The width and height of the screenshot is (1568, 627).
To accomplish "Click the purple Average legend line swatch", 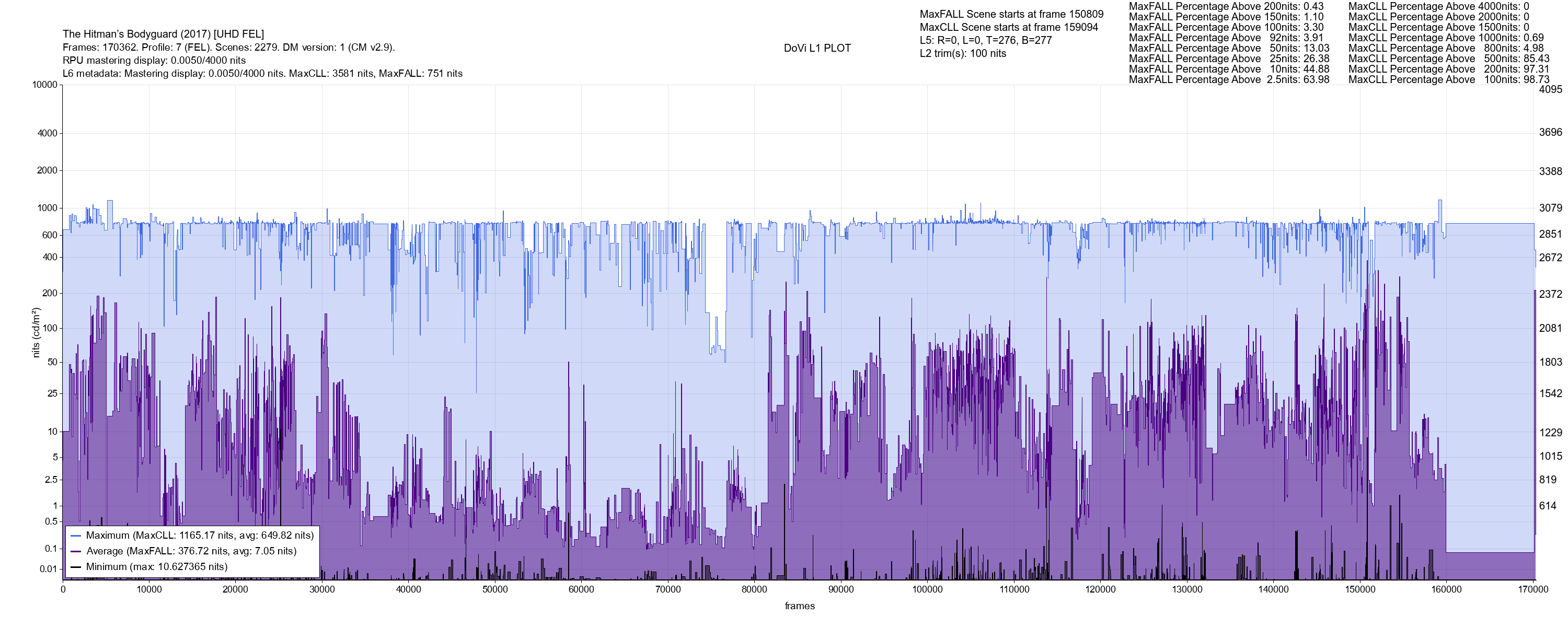I will pos(75,552).
